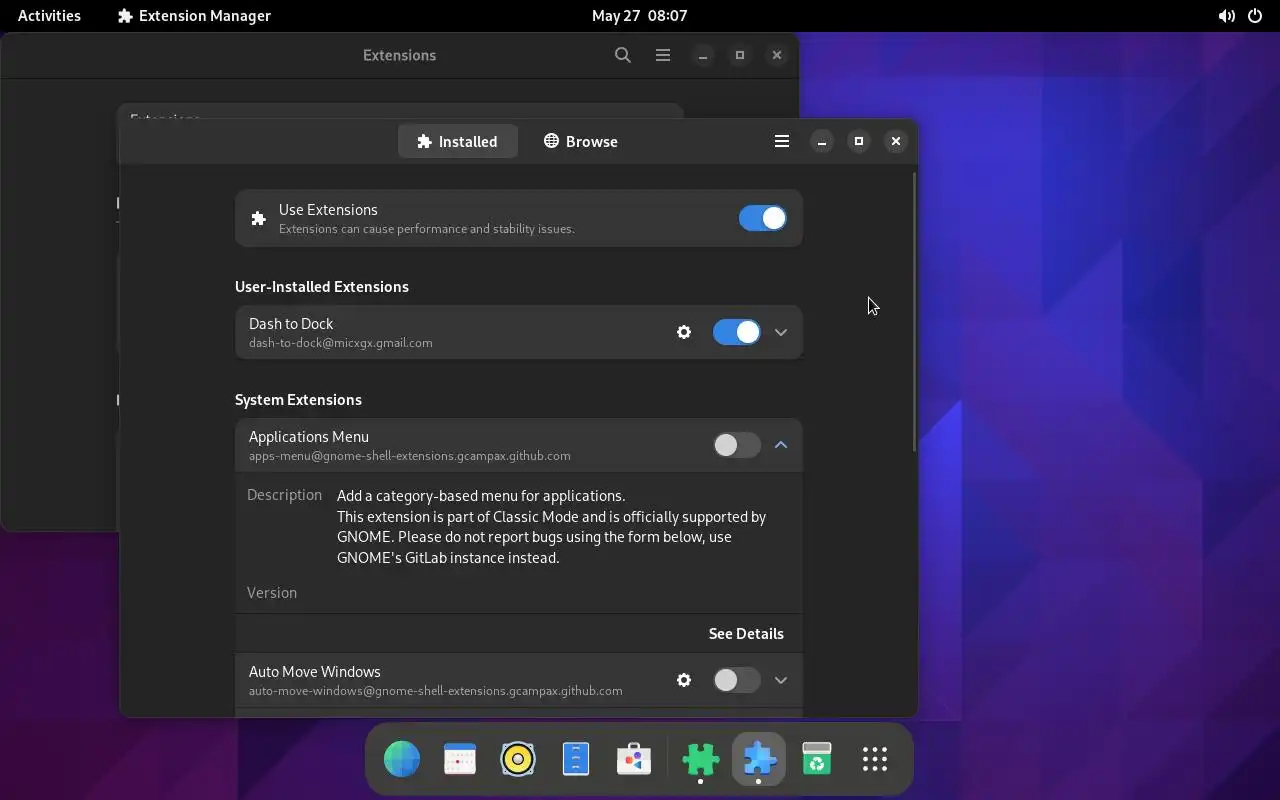This screenshot has height=800, width=1280.
Task: Click the Extension Manager vertical scrollbar
Action: click(914, 312)
